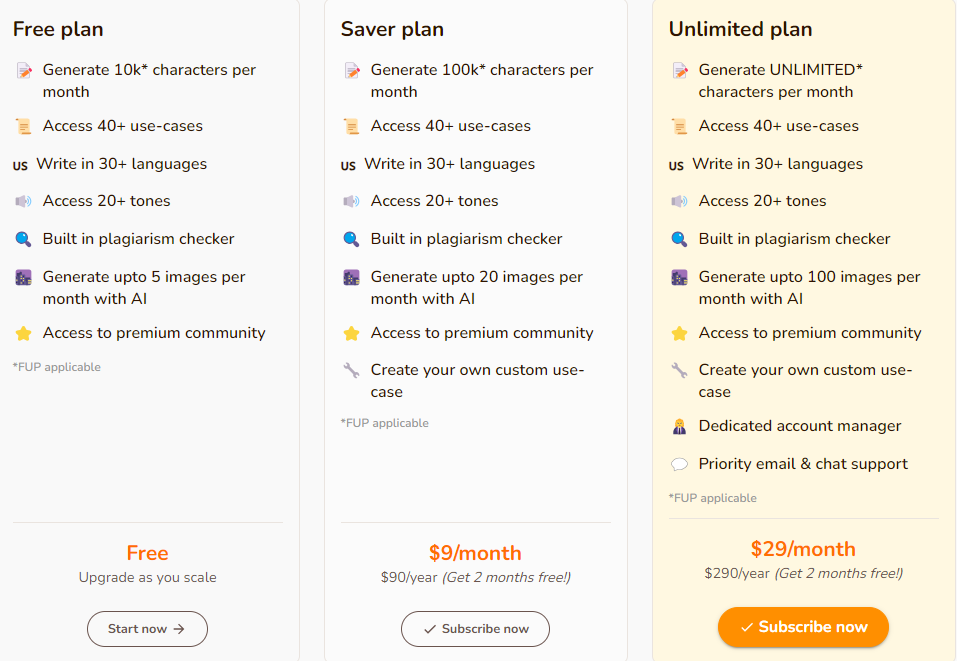Click the scroll icon in Saver plan
The image size is (957, 661).
click(351, 126)
